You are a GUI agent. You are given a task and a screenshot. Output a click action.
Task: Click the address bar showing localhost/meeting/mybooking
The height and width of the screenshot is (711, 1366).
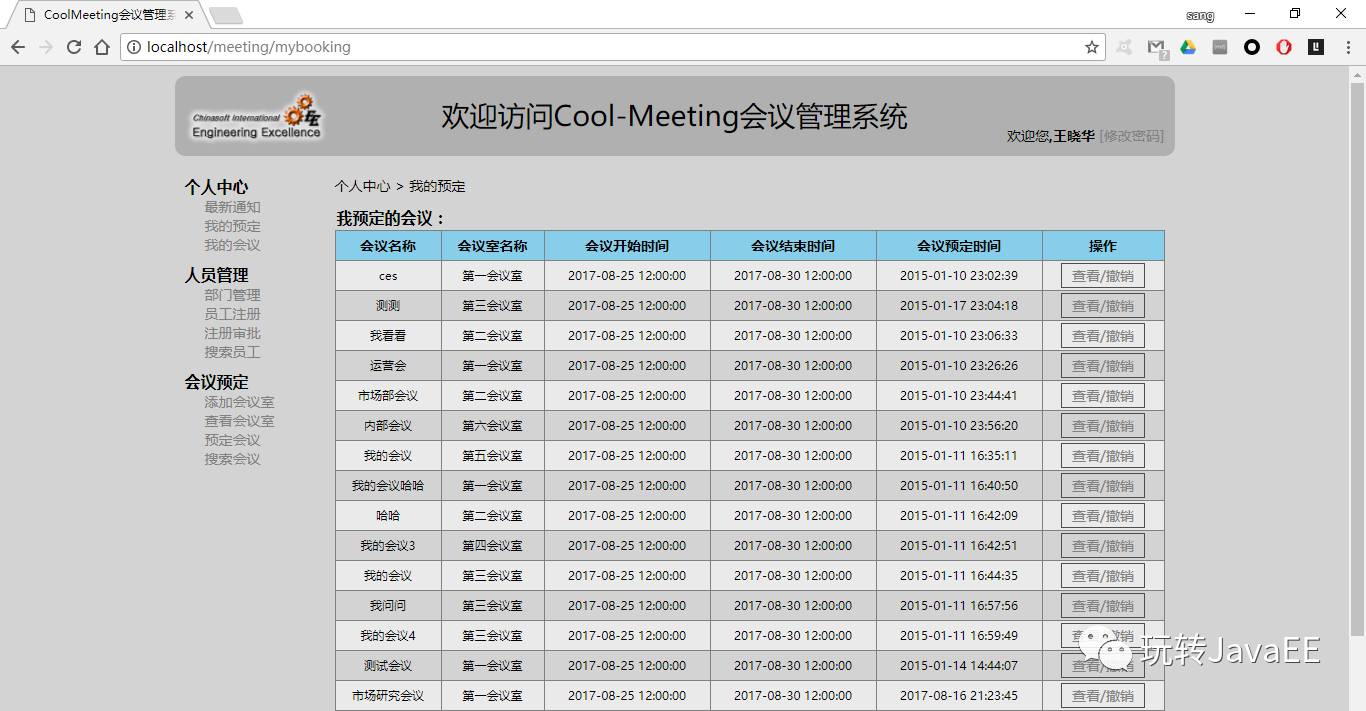[600, 47]
